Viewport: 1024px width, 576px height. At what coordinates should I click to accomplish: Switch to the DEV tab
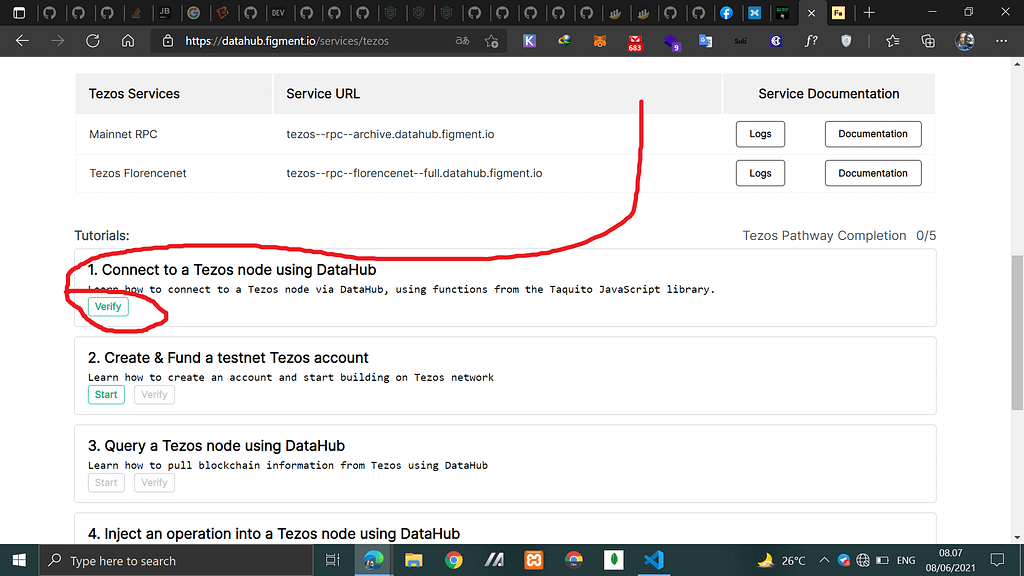[278, 12]
